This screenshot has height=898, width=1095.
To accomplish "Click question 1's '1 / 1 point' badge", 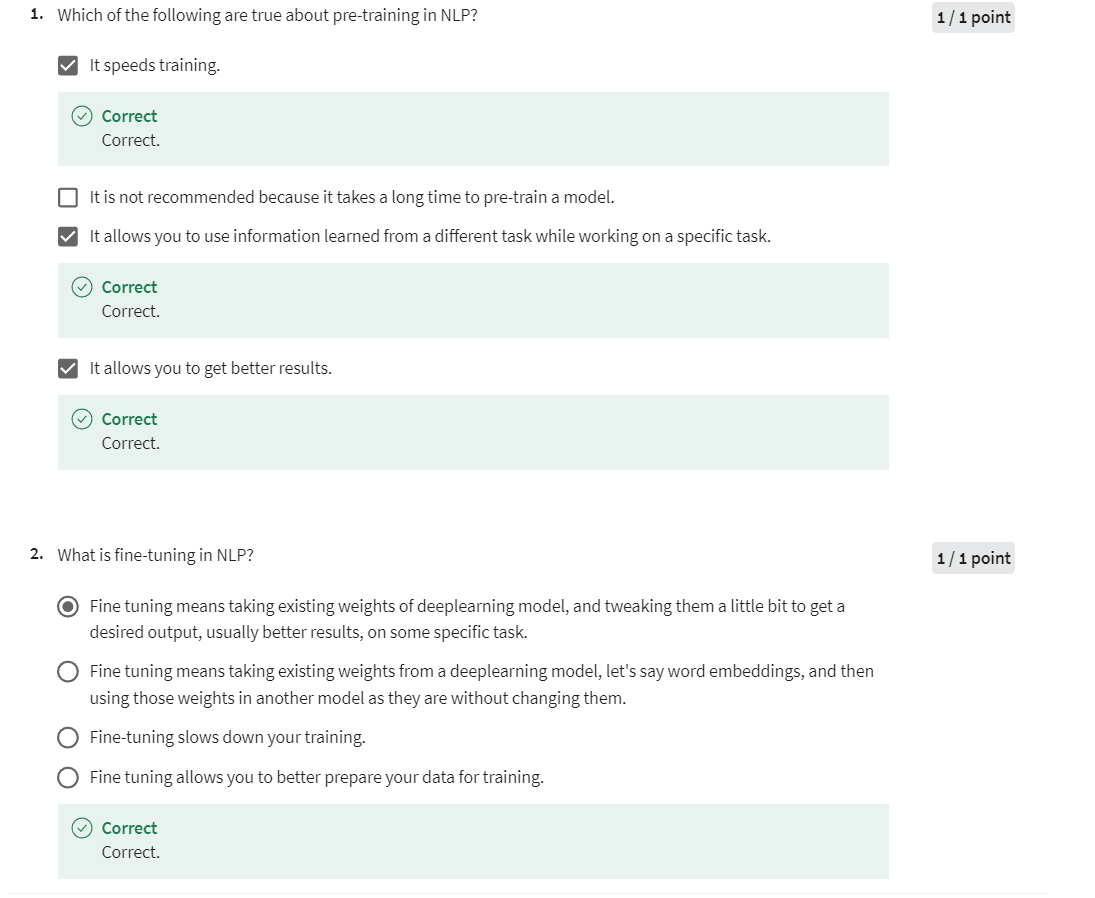I will [x=973, y=17].
